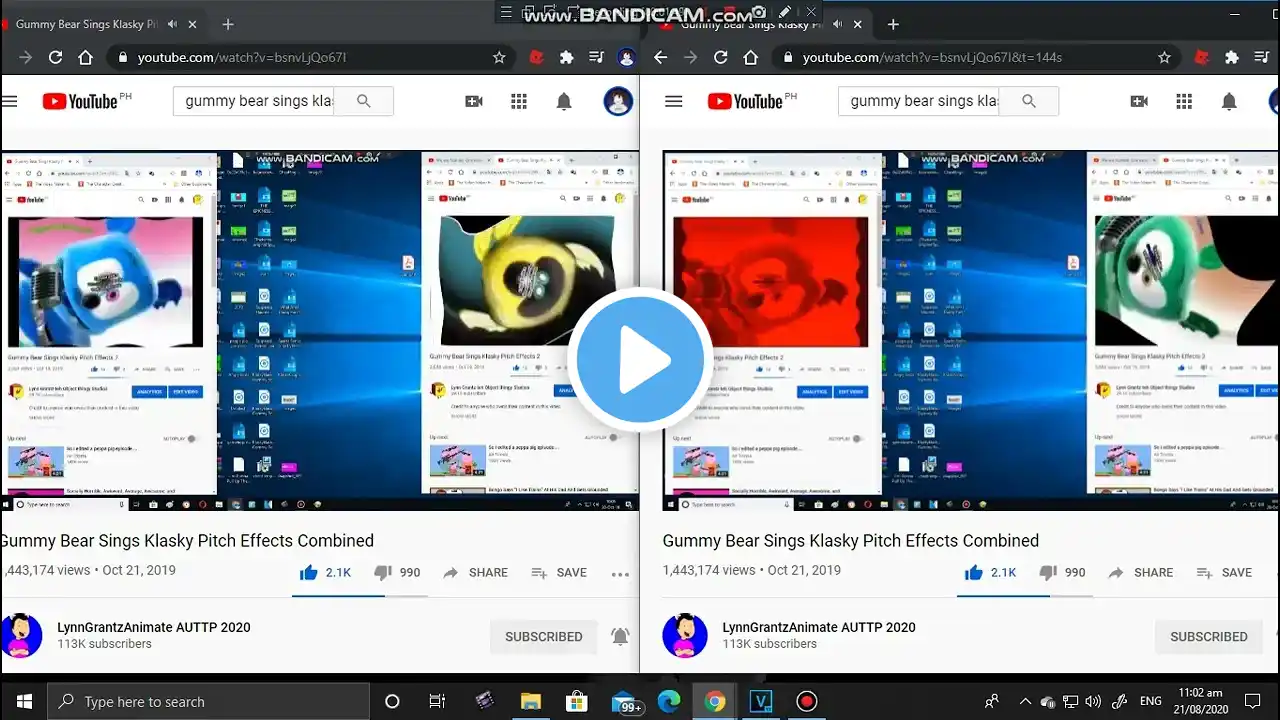Open the Create video menu in right window
The width and height of the screenshot is (1280, 720).
pos(1139,101)
